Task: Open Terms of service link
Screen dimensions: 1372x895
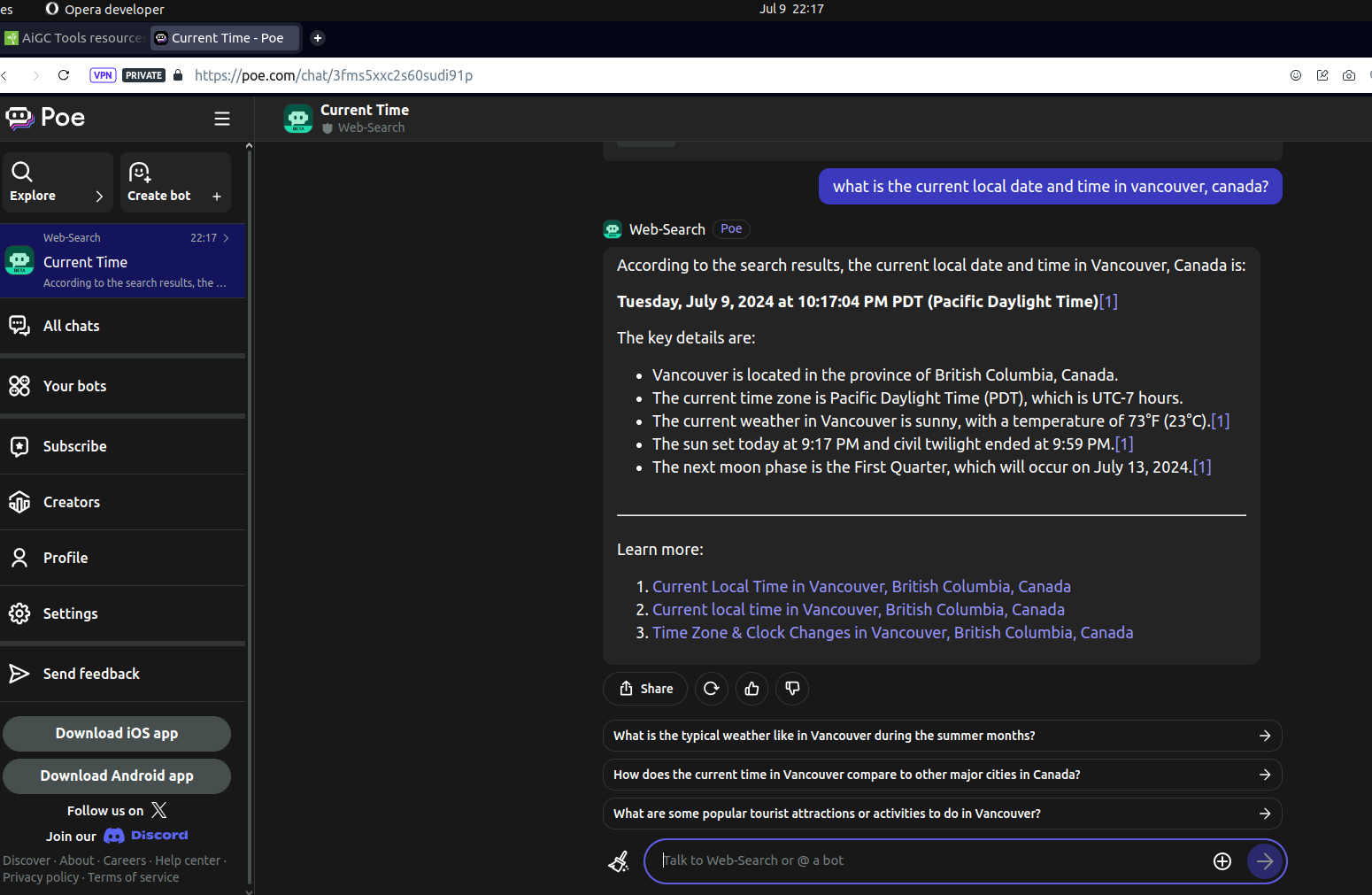Action: [134, 877]
